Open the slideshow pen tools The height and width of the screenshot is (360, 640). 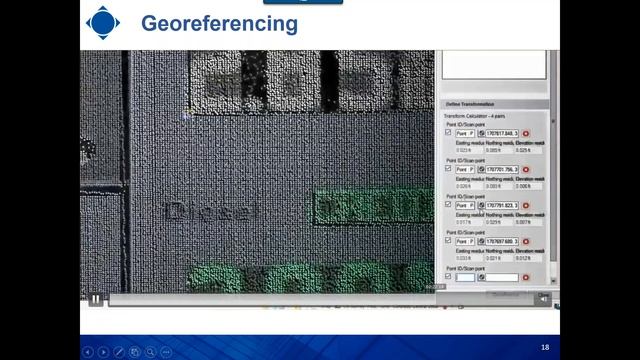pyautogui.click(x=119, y=352)
